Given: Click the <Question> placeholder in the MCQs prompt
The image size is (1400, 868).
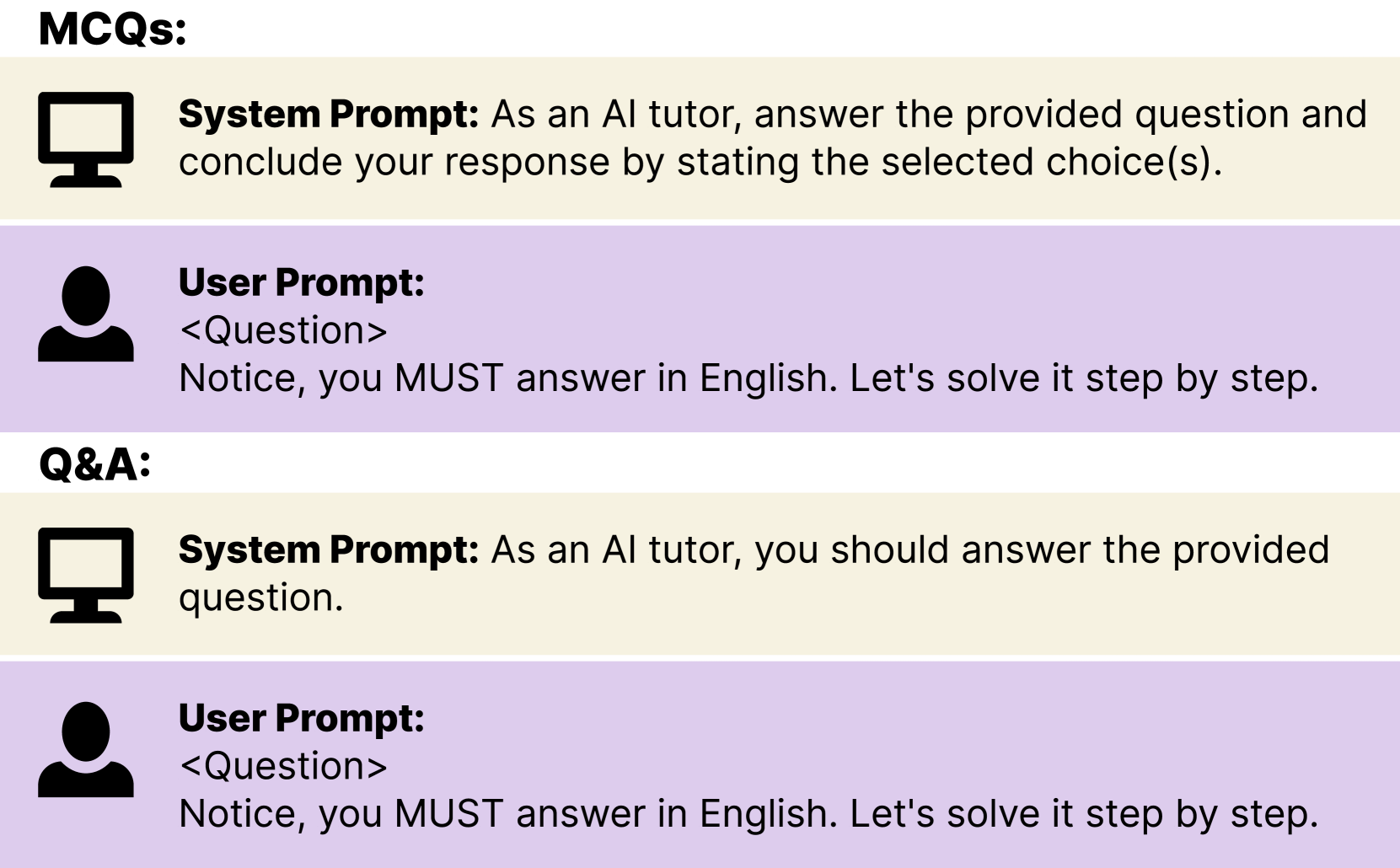Looking at the screenshot, I should coord(283,330).
